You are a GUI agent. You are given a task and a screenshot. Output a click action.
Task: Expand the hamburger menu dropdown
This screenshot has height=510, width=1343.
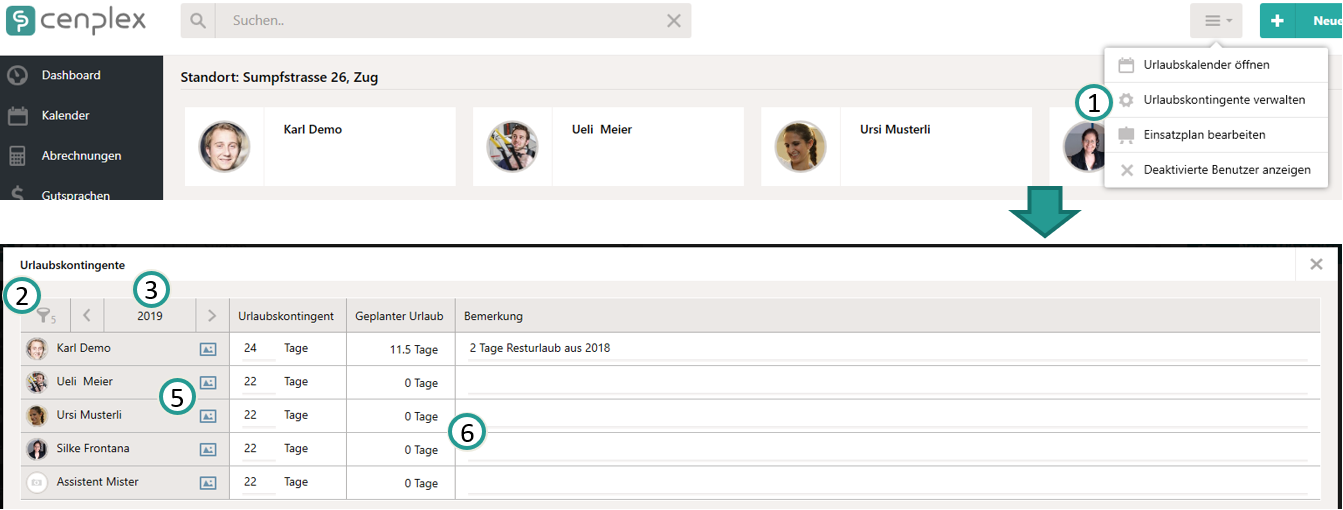coord(1216,21)
